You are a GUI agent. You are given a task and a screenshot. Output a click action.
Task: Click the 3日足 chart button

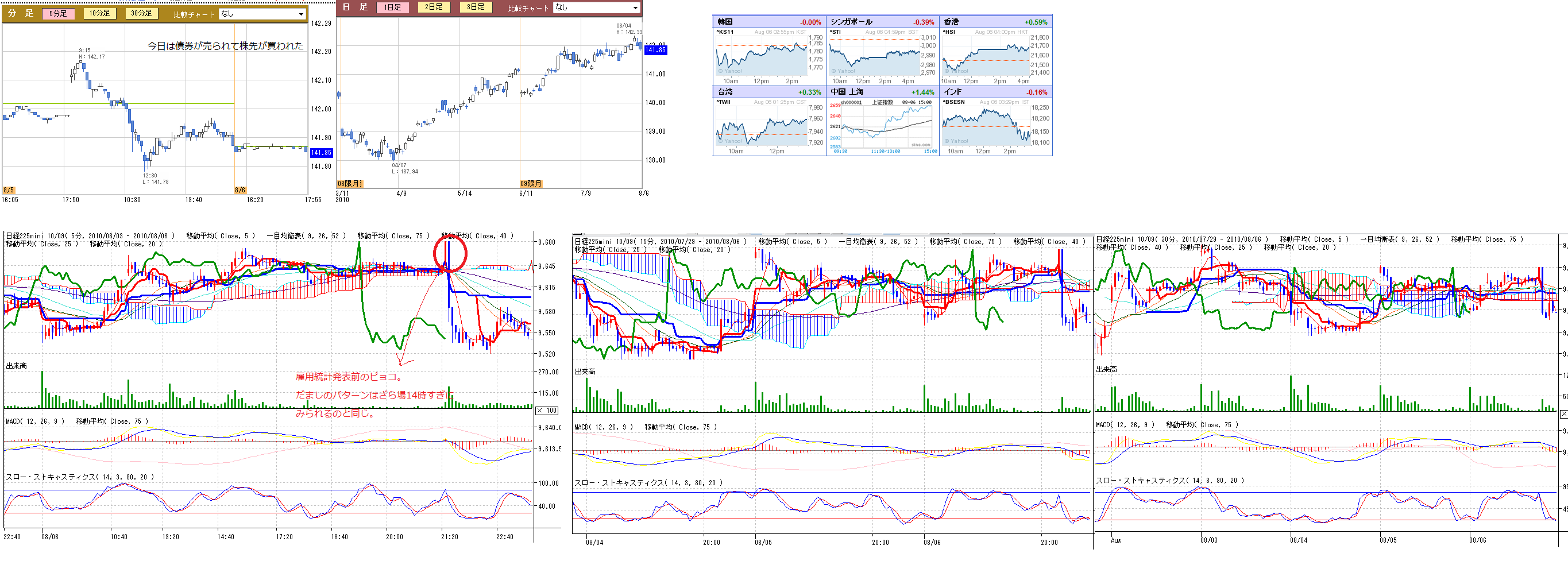[476, 7]
